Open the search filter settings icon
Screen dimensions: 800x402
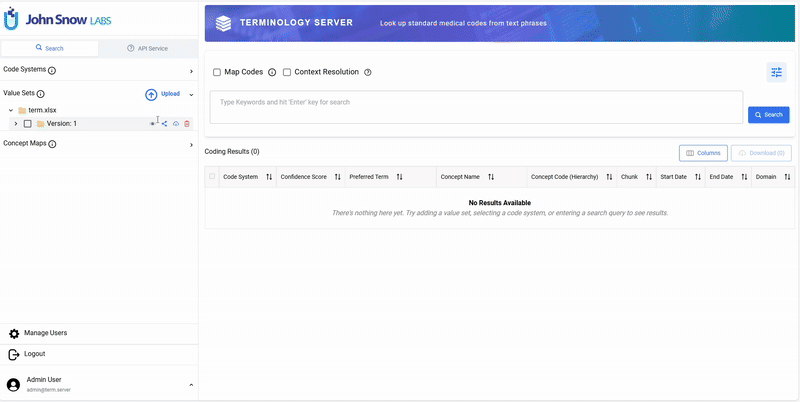pyautogui.click(x=776, y=72)
